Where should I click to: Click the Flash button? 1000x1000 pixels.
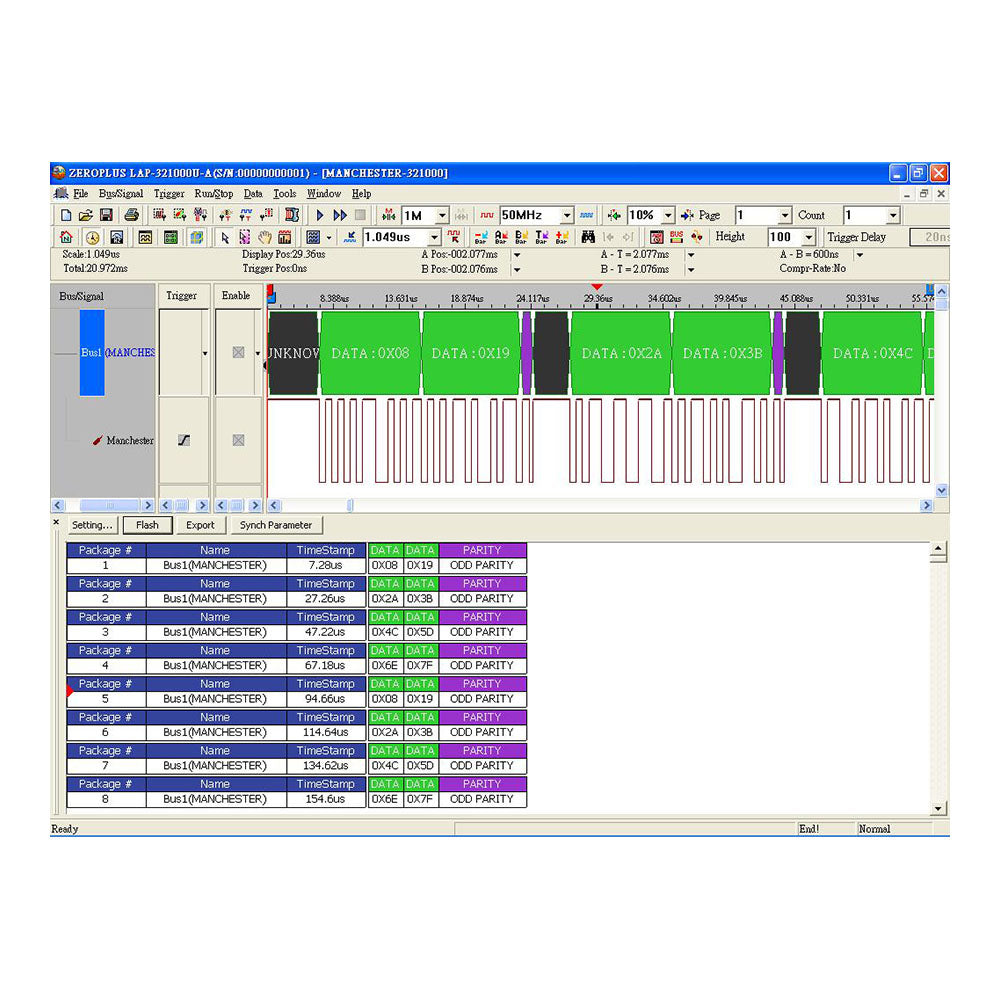pyautogui.click(x=147, y=525)
